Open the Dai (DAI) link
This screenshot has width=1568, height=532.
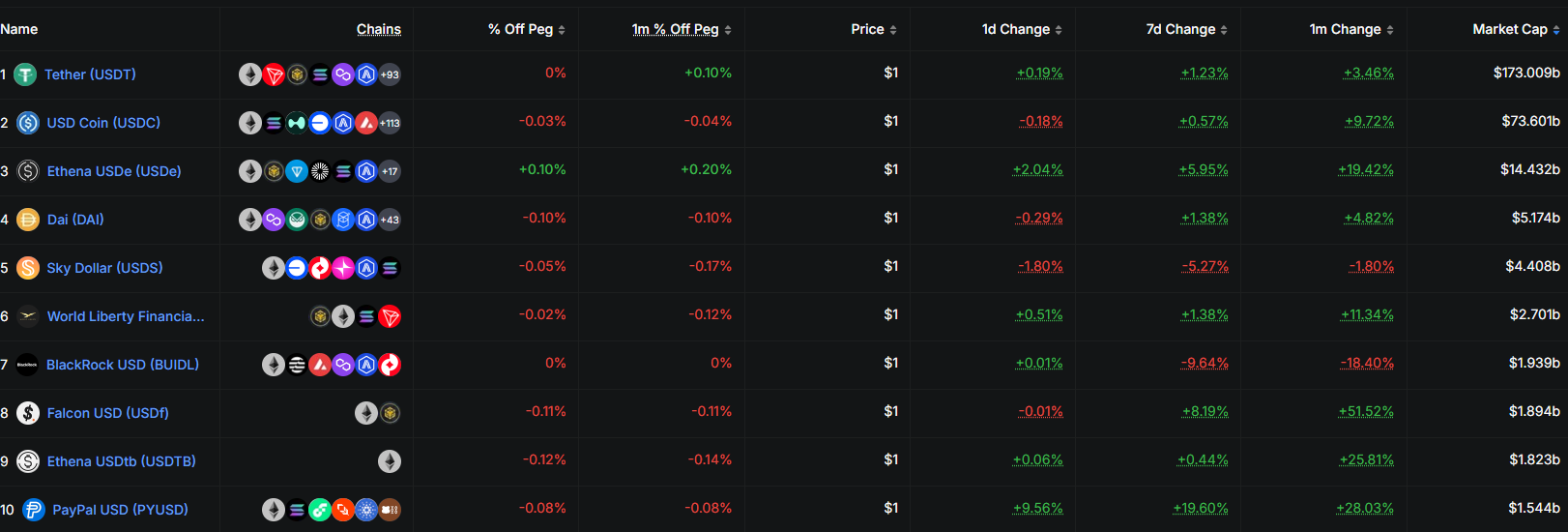(x=75, y=220)
